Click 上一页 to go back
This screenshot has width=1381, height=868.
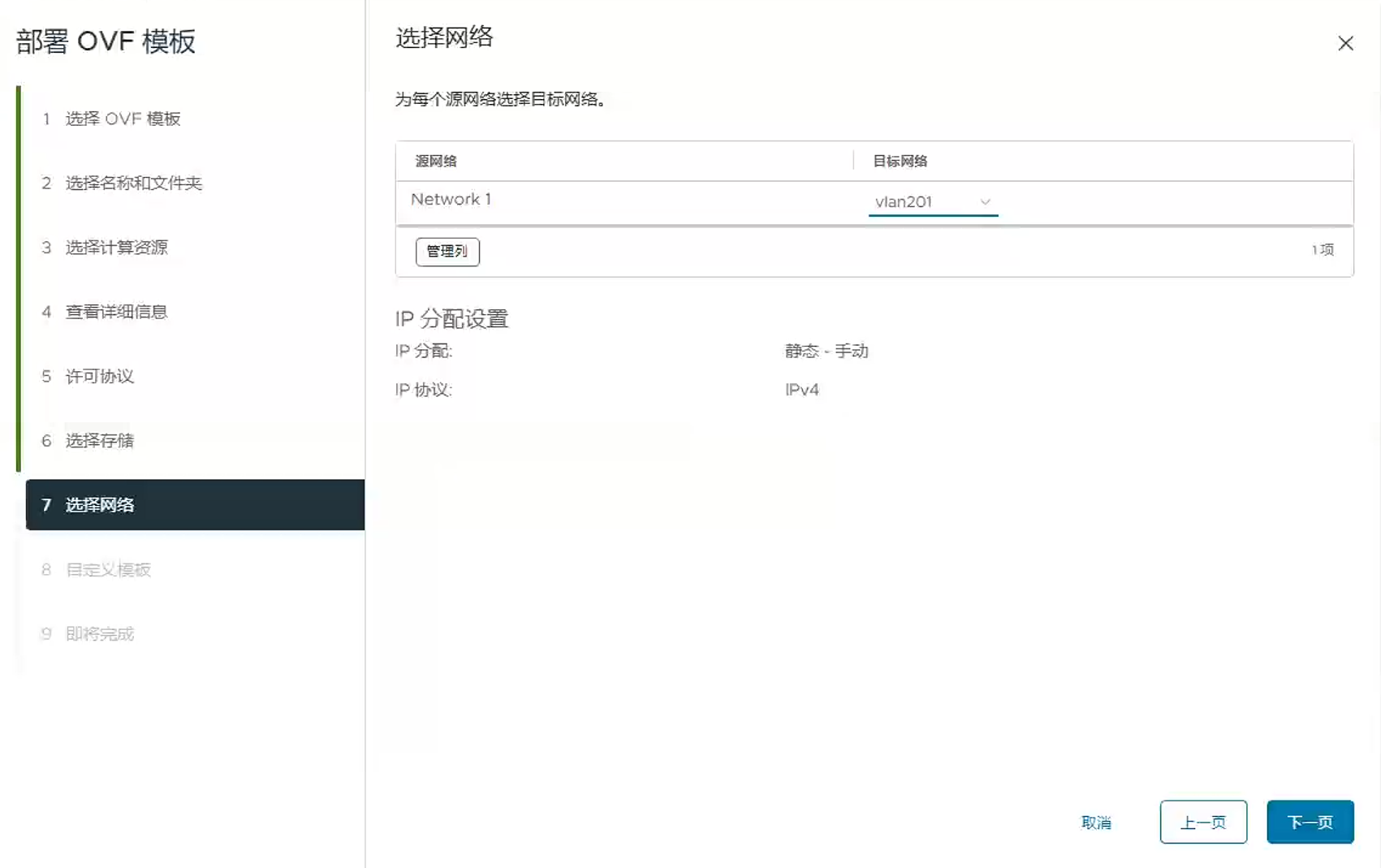(1202, 822)
